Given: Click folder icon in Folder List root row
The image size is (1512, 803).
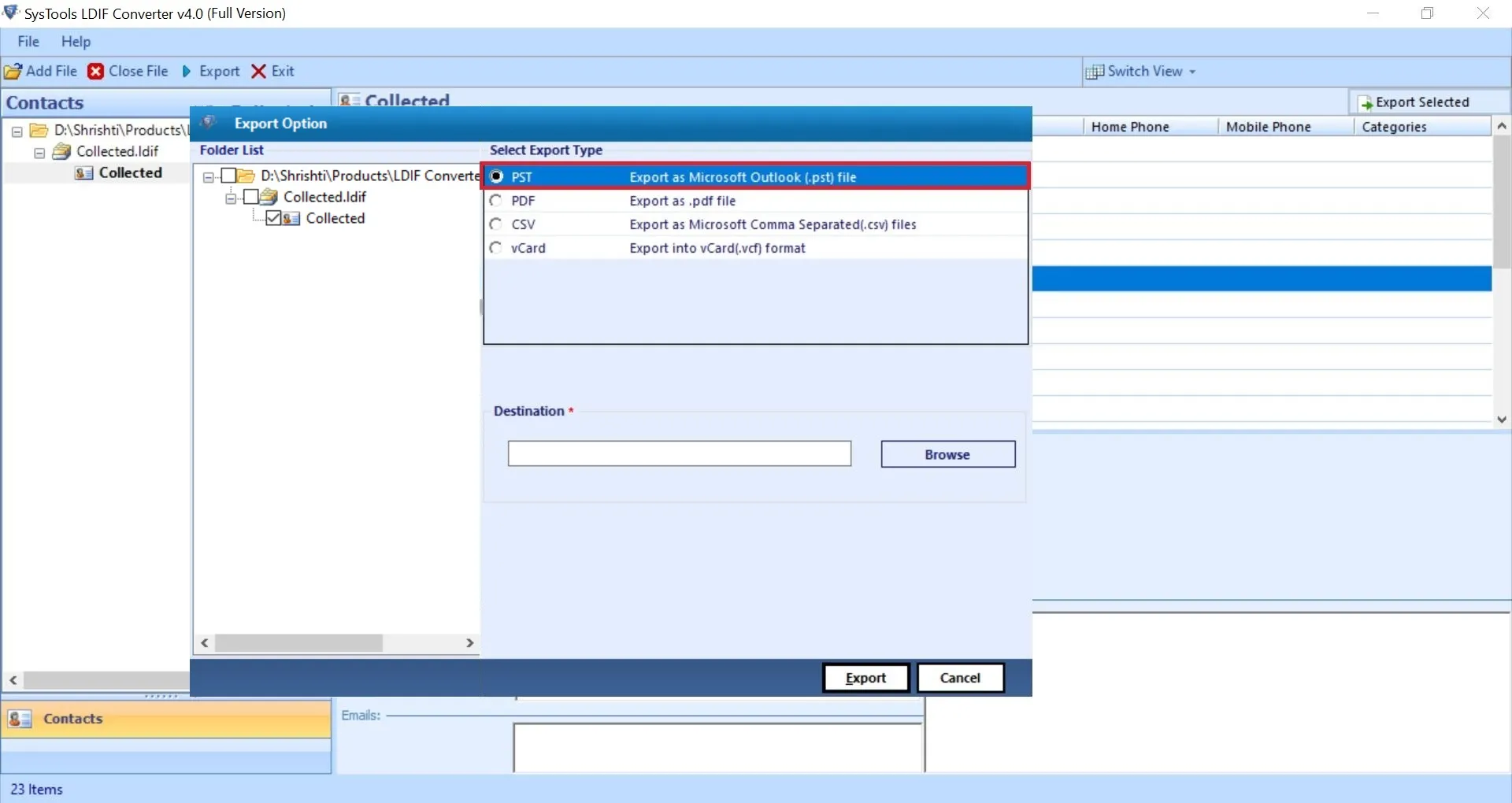Looking at the screenshot, I should [x=246, y=176].
